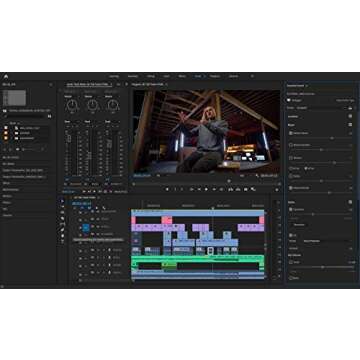Screen dimensions: 360x360
Task: Expand the workspace overflow chevron
Action: click(252, 76)
